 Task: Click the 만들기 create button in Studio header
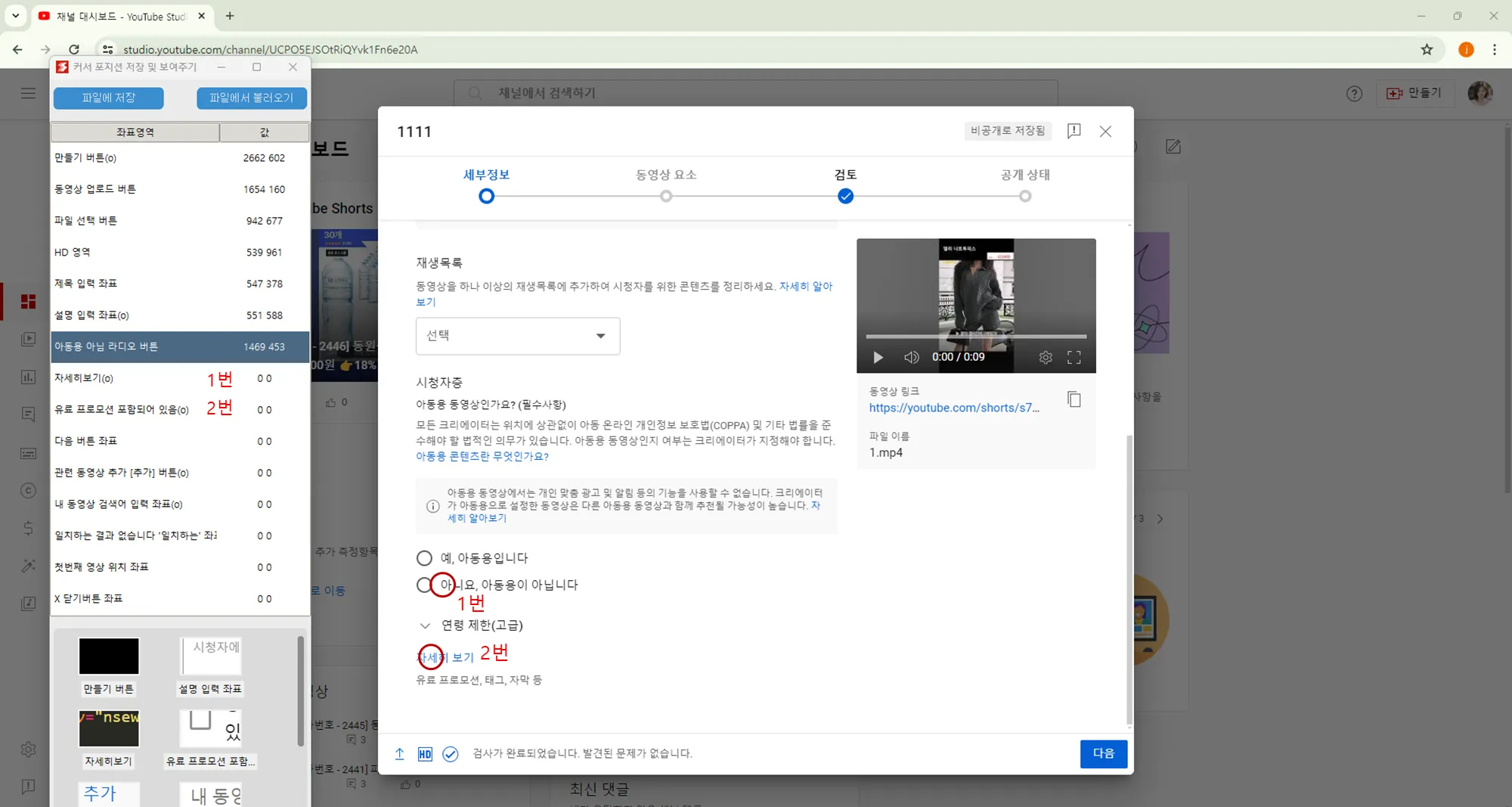[x=1415, y=93]
